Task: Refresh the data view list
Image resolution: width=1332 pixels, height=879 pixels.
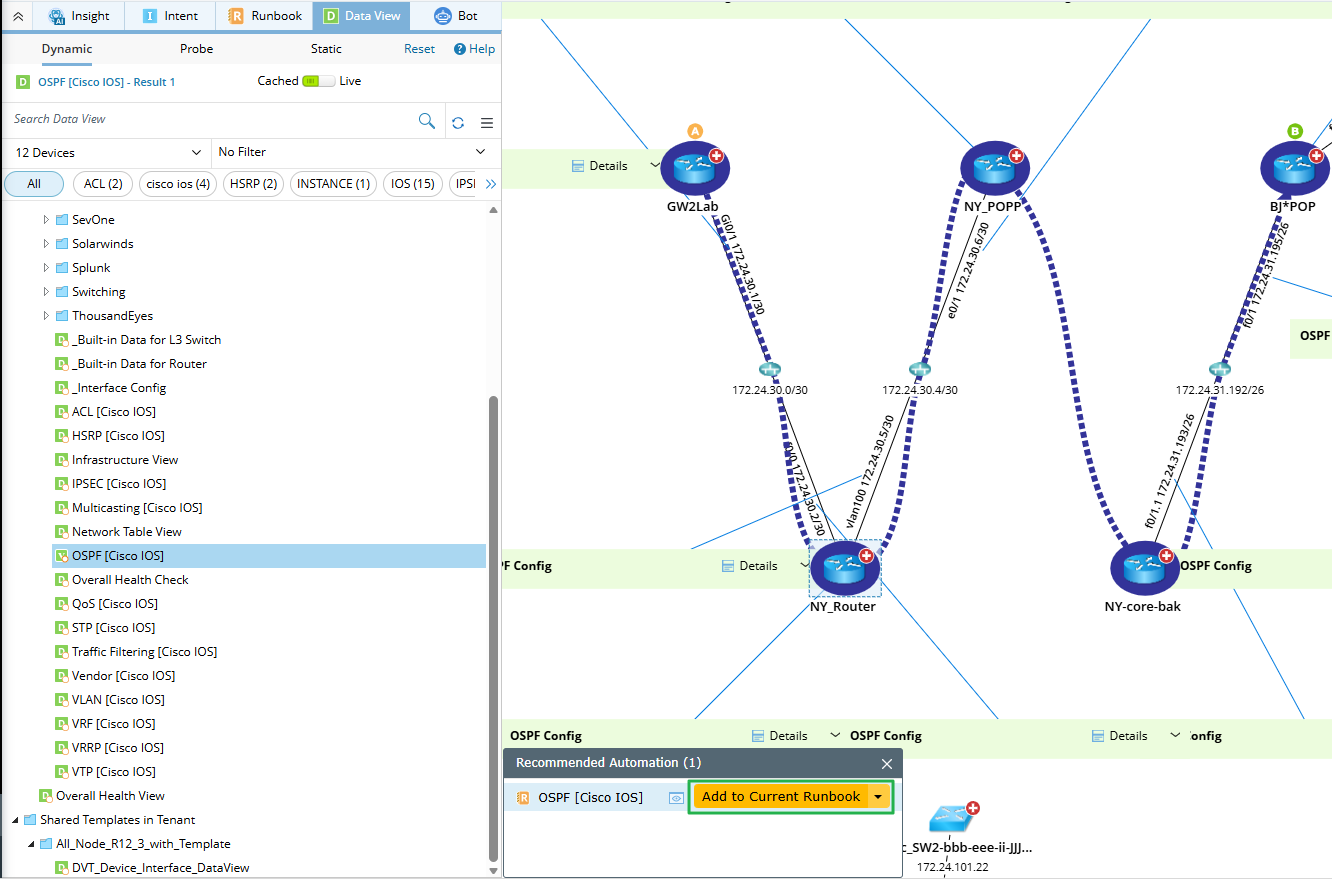Action: click(x=458, y=122)
